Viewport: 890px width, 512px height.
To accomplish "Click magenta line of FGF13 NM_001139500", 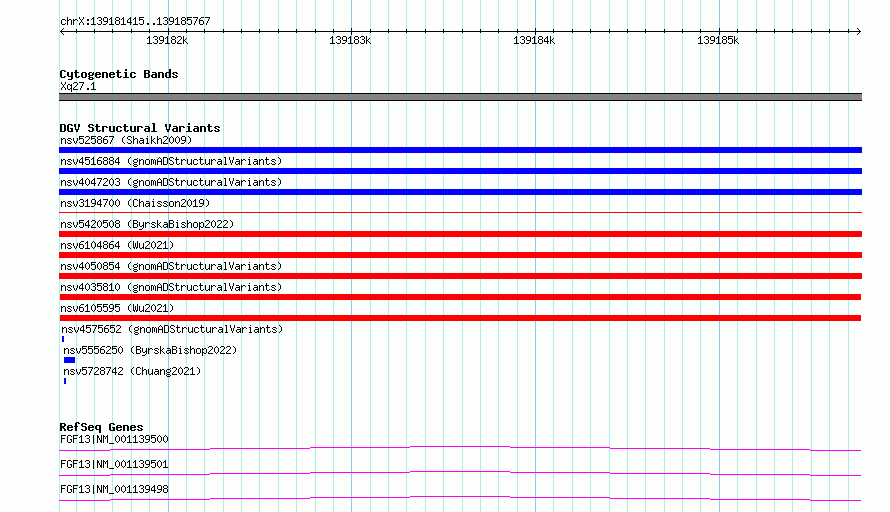I will (460, 448).
